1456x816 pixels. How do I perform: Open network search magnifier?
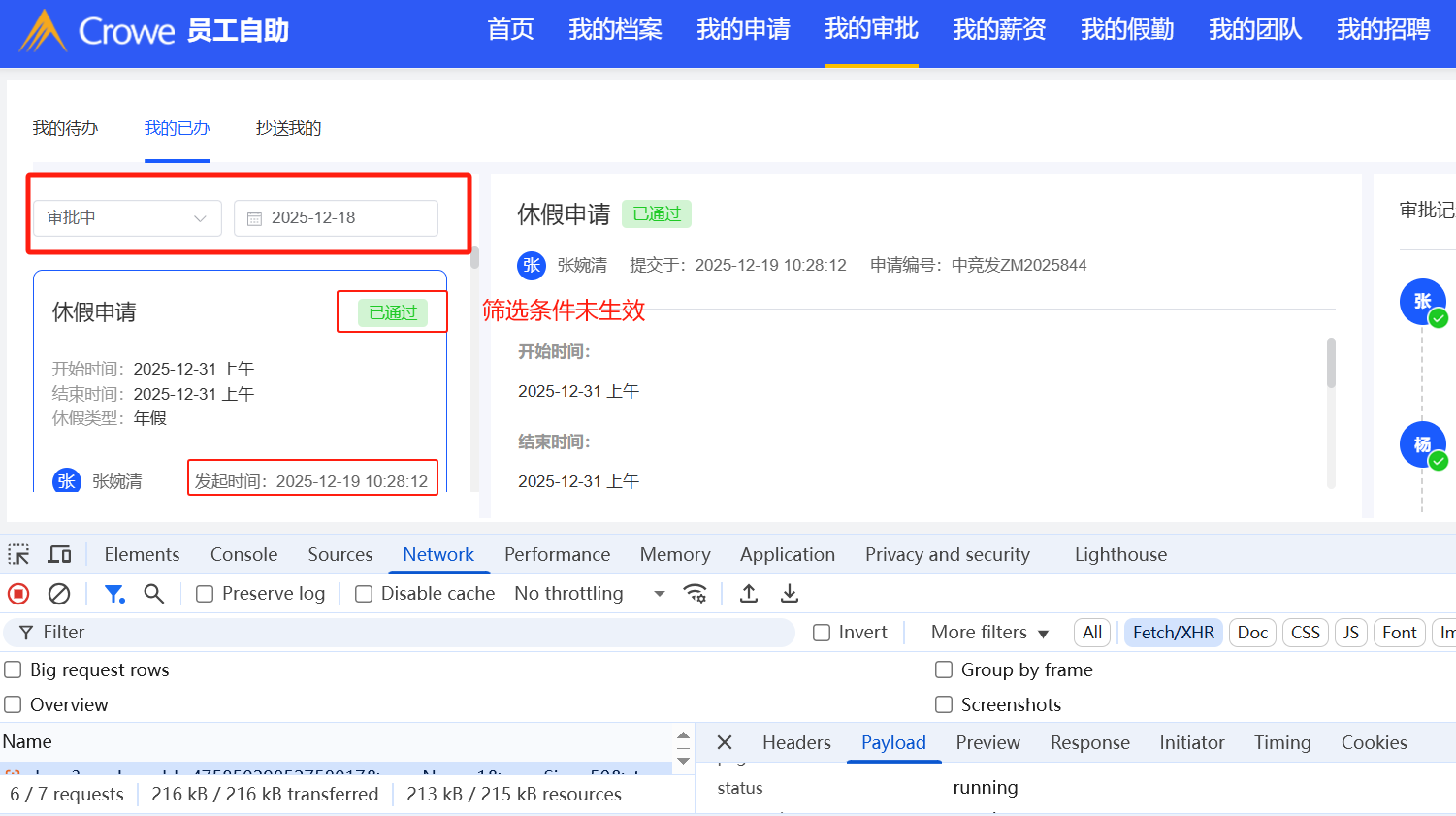coord(153,594)
